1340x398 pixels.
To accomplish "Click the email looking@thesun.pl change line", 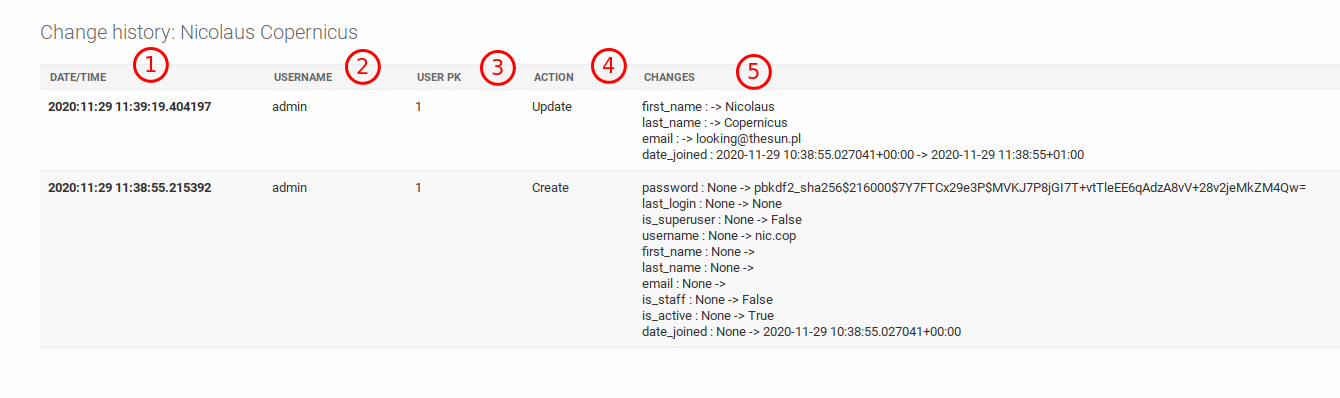I will click(x=722, y=138).
